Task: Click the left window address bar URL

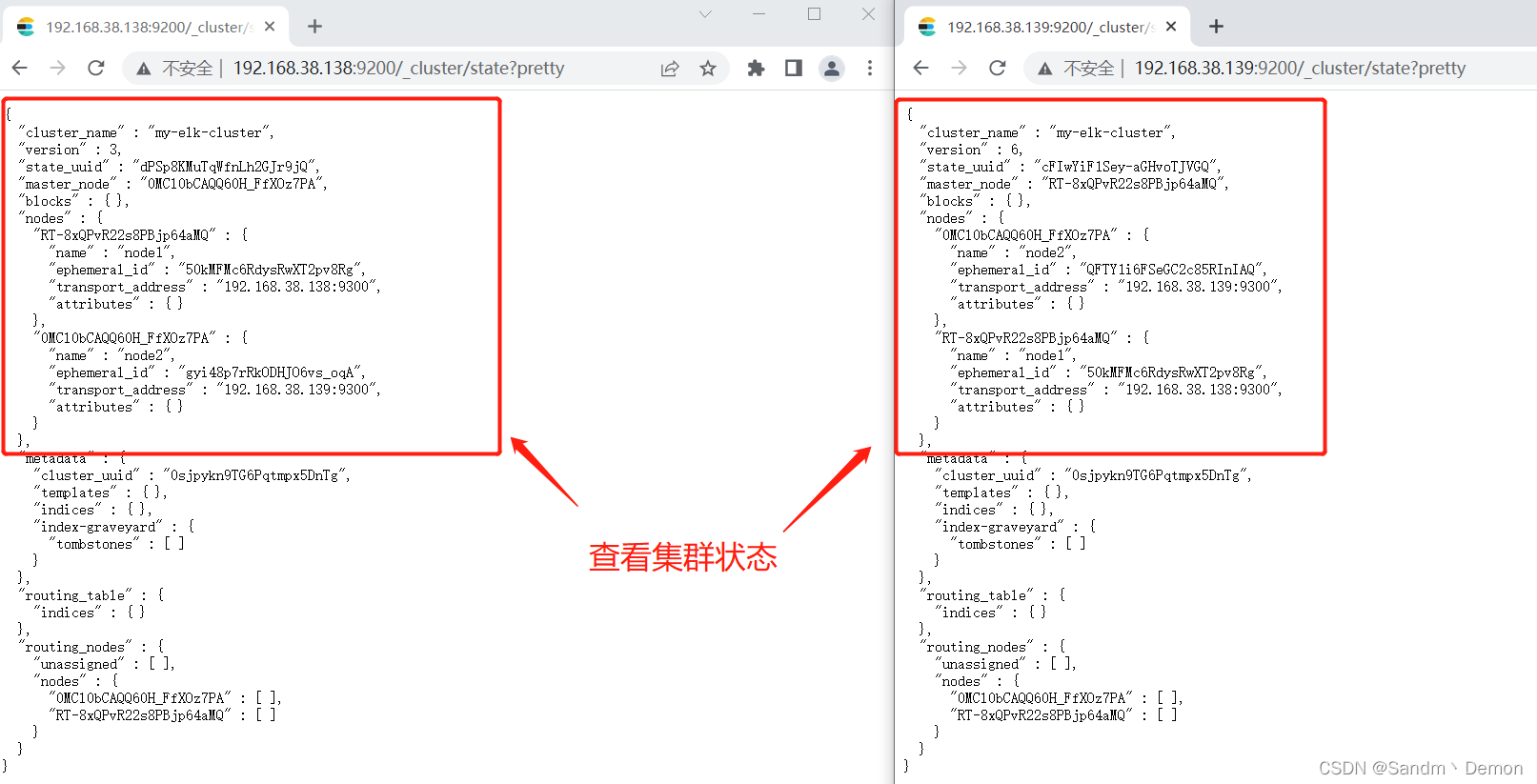Action: [398, 68]
